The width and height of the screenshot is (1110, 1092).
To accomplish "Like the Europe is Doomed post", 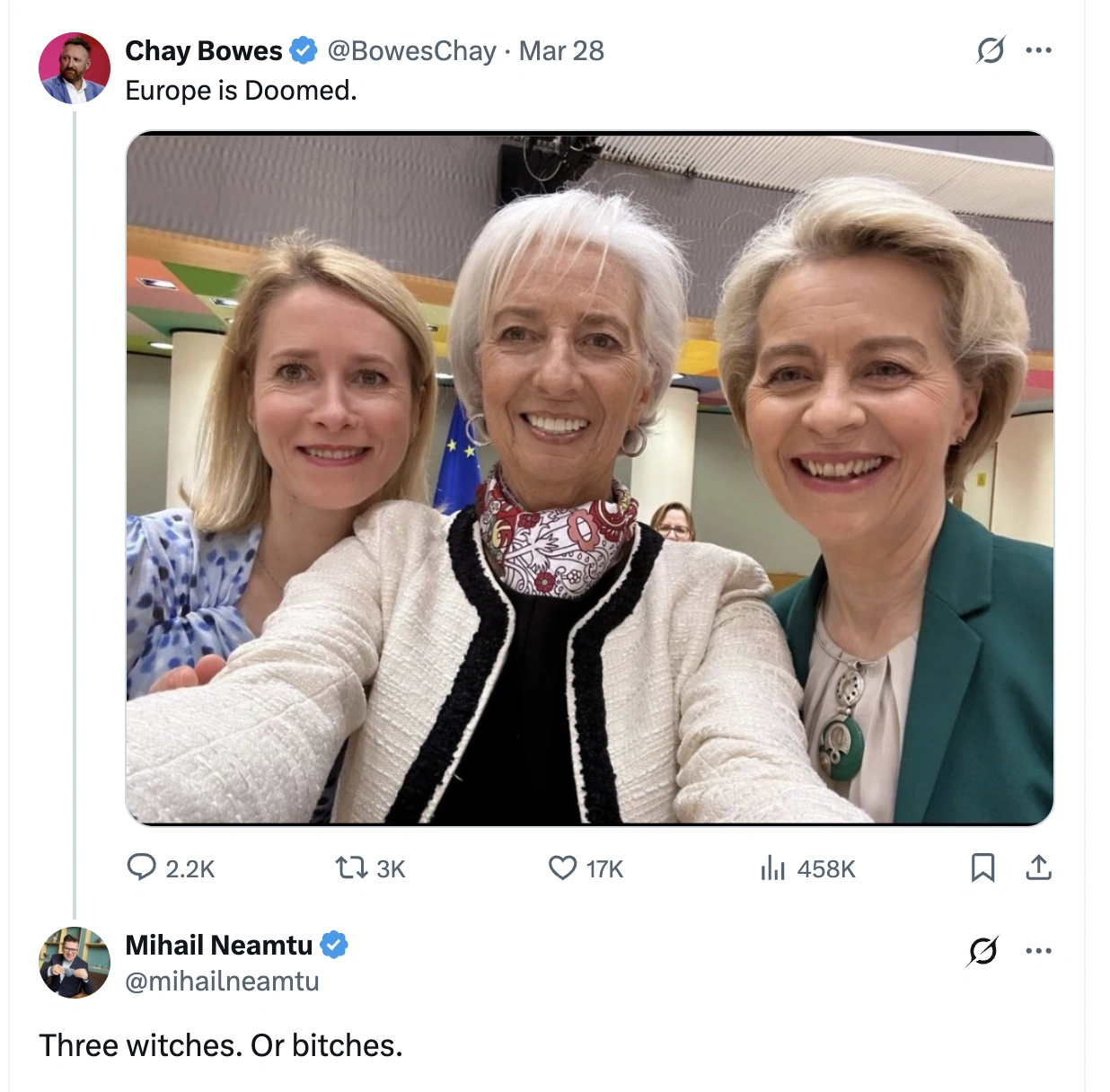I will [563, 867].
